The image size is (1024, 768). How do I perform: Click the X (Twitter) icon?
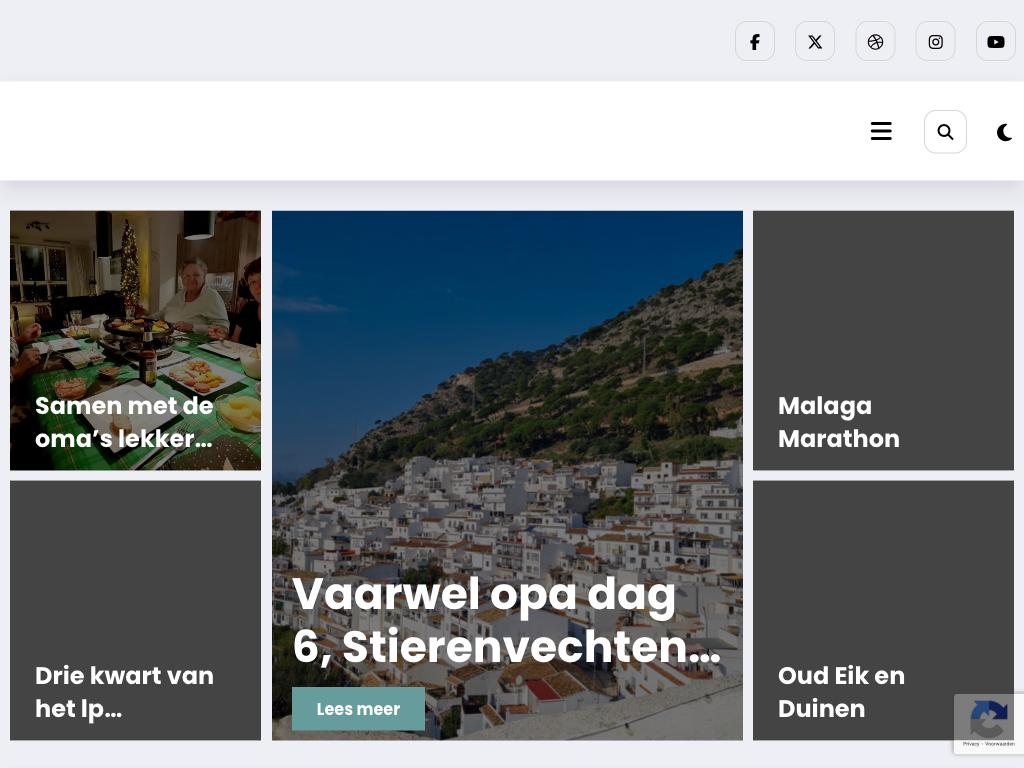815,41
